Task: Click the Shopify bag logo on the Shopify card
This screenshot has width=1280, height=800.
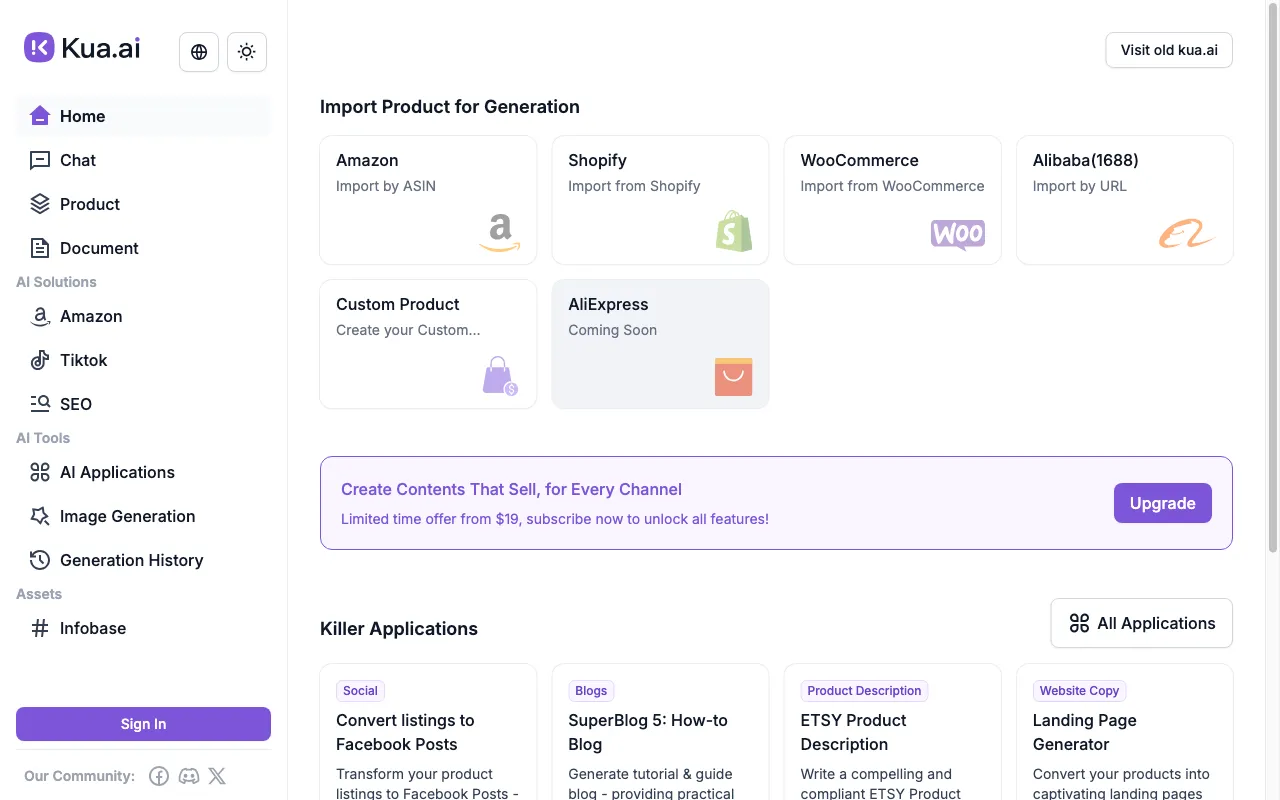Action: tap(733, 231)
